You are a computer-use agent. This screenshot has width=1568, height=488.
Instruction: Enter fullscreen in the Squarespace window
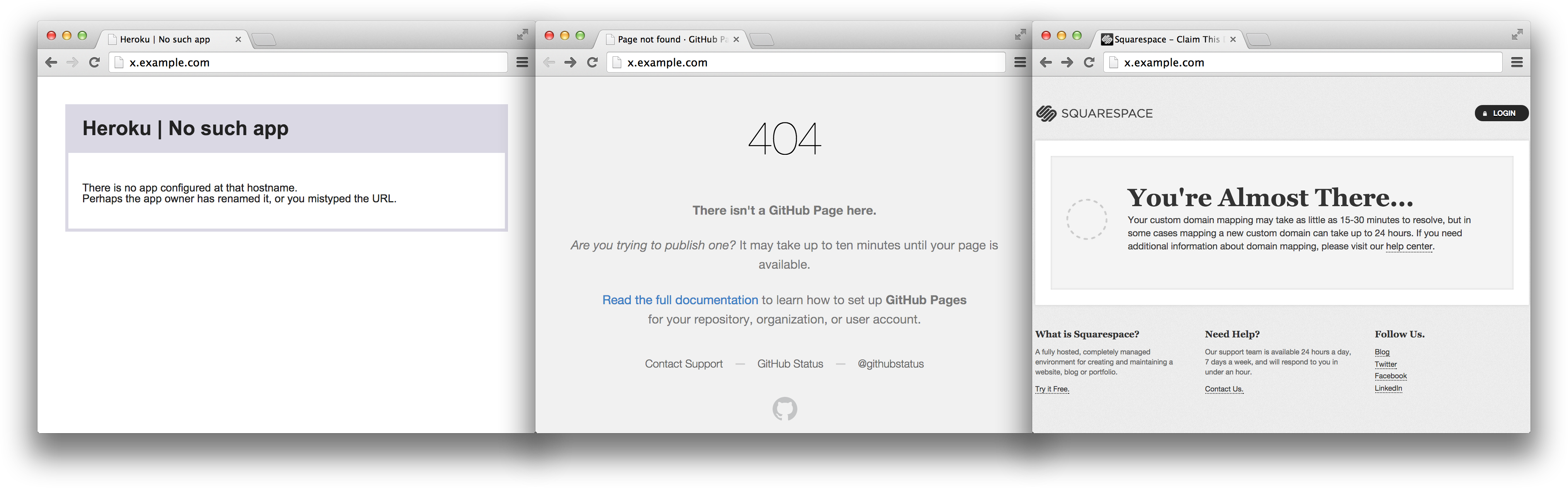pos(1517,35)
